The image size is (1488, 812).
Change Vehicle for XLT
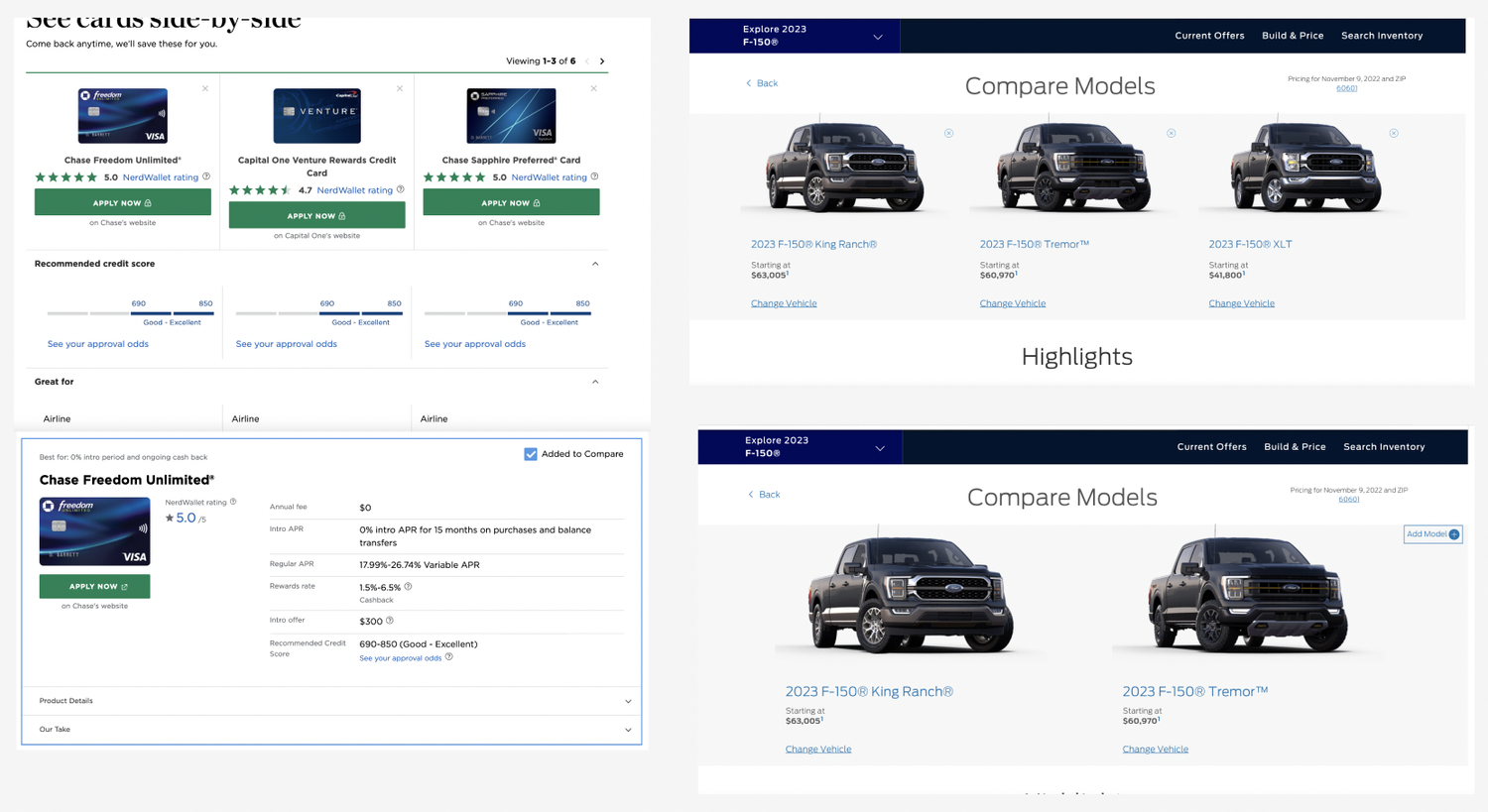(1241, 303)
